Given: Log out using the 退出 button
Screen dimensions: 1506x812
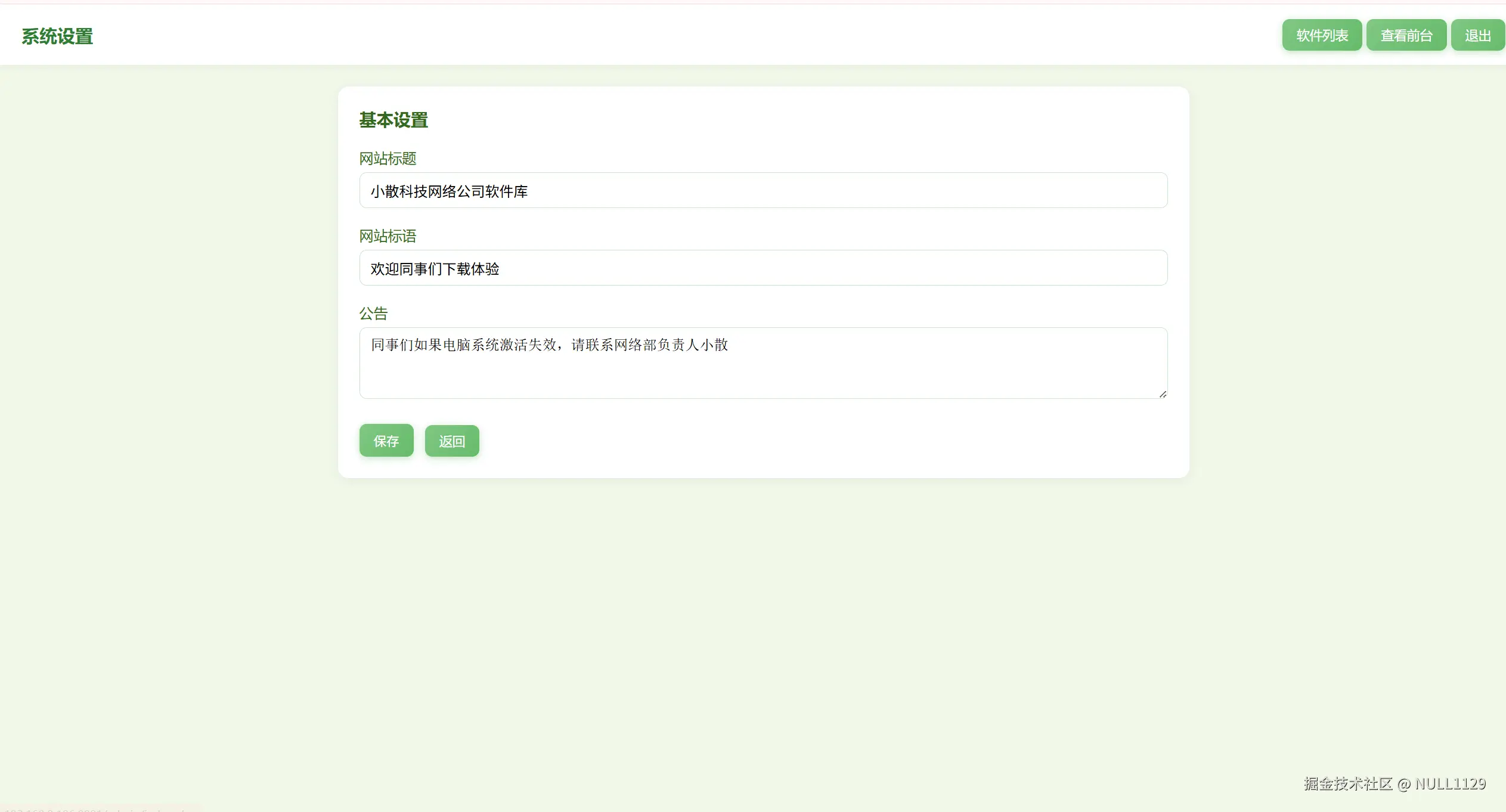Looking at the screenshot, I should 1477,35.
